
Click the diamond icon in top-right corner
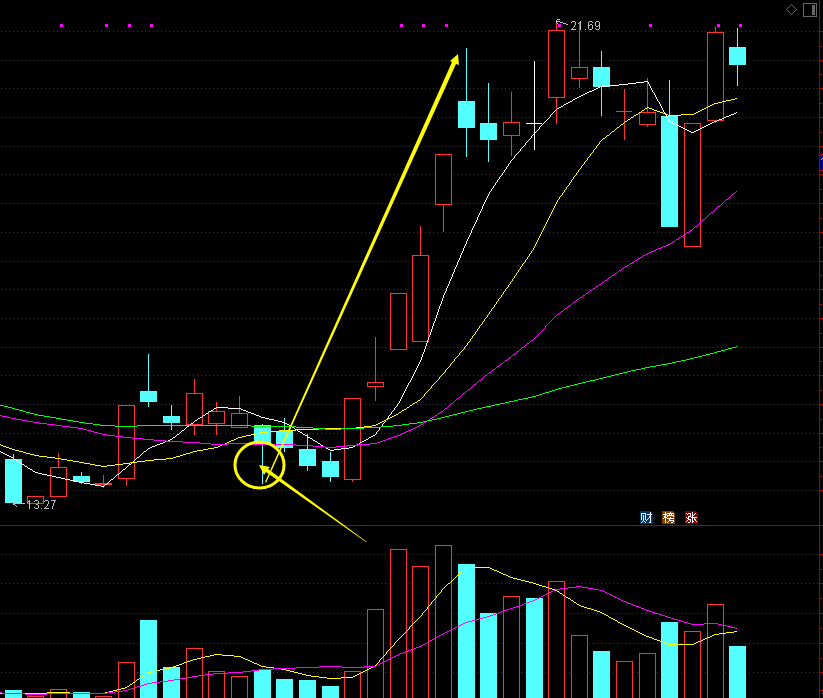click(791, 9)
